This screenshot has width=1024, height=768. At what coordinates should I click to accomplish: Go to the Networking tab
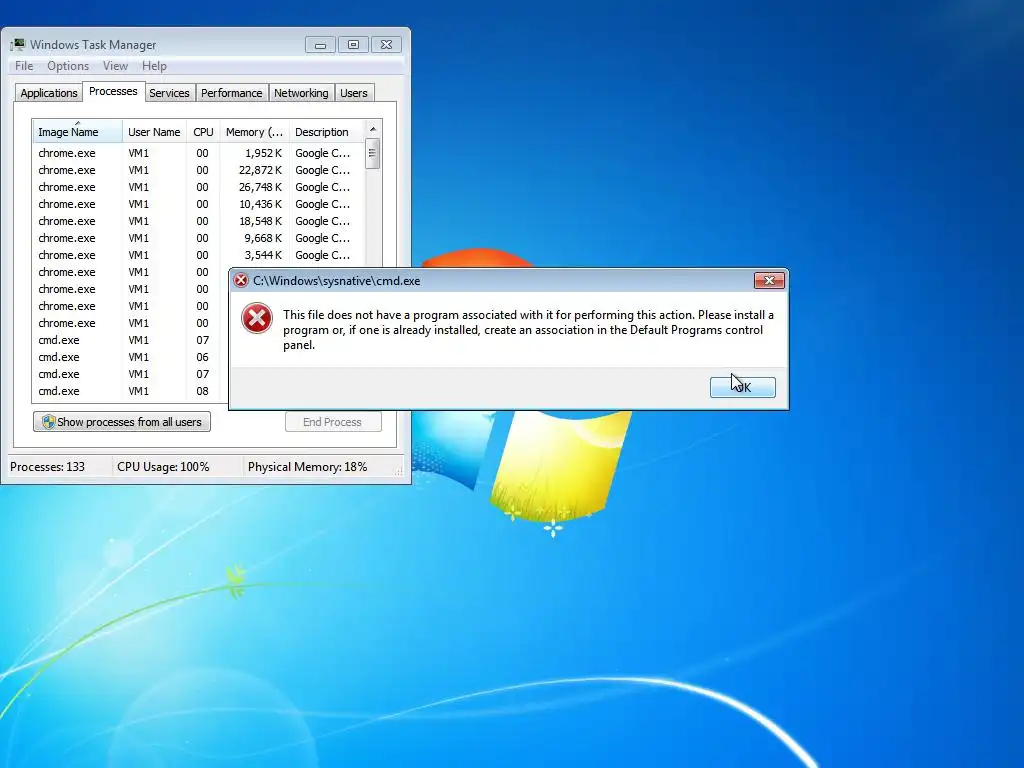(x=301, y=93)
